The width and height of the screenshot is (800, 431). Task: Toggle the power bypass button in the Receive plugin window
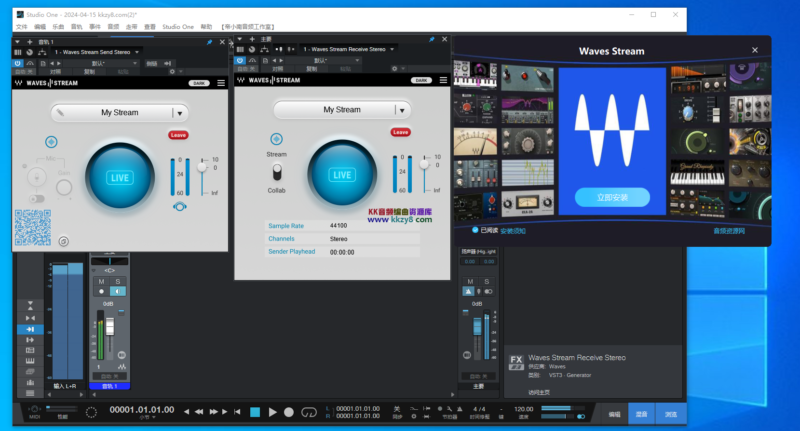click(240, 60)
